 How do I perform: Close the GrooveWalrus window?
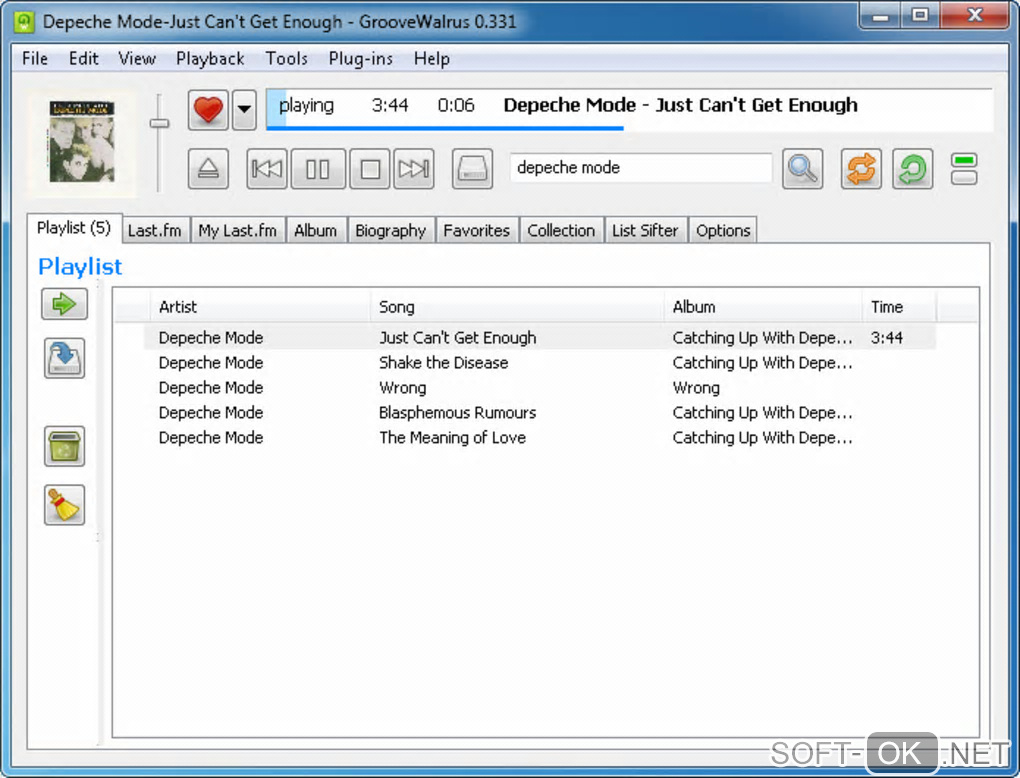click(x=974, y=16)
